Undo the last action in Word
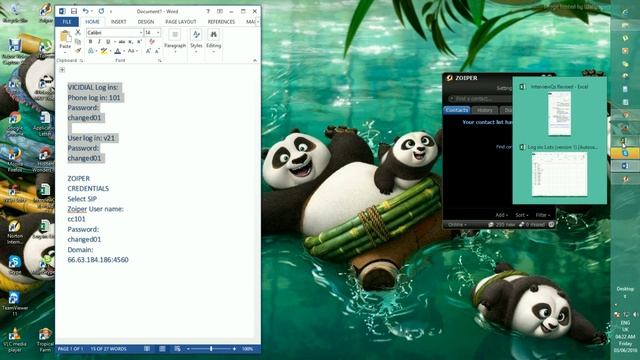The image size is (640, 360). [85, 11]
